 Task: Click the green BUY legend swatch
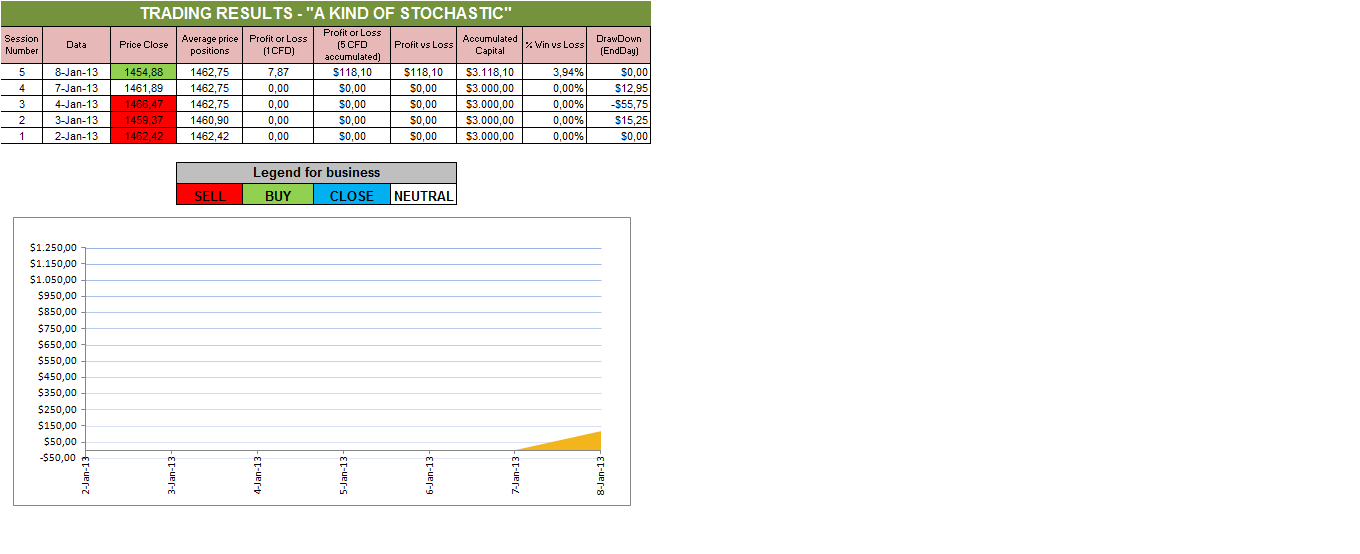click(x=277, y=195)
